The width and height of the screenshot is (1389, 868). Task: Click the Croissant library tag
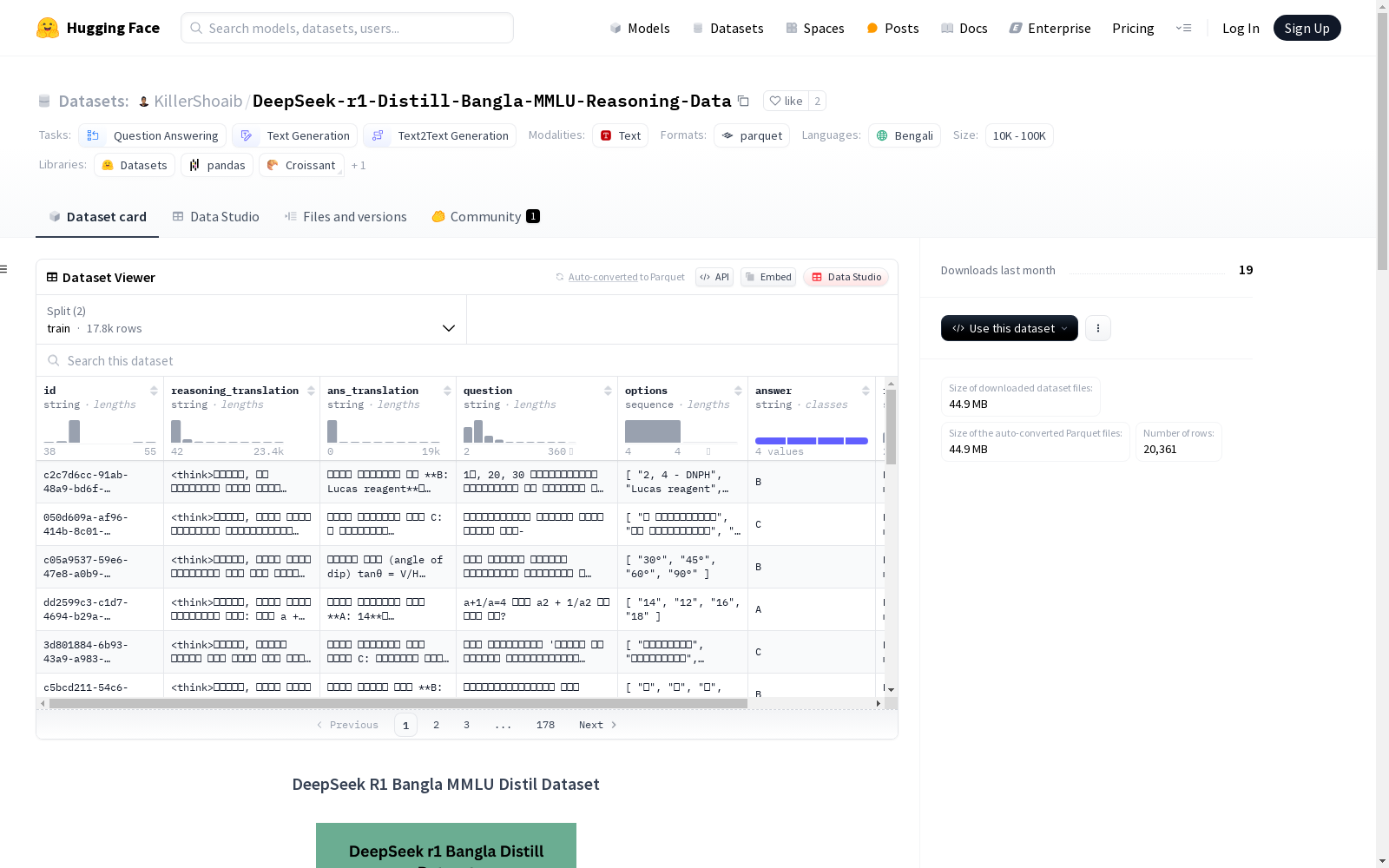[x=301, y=165]
